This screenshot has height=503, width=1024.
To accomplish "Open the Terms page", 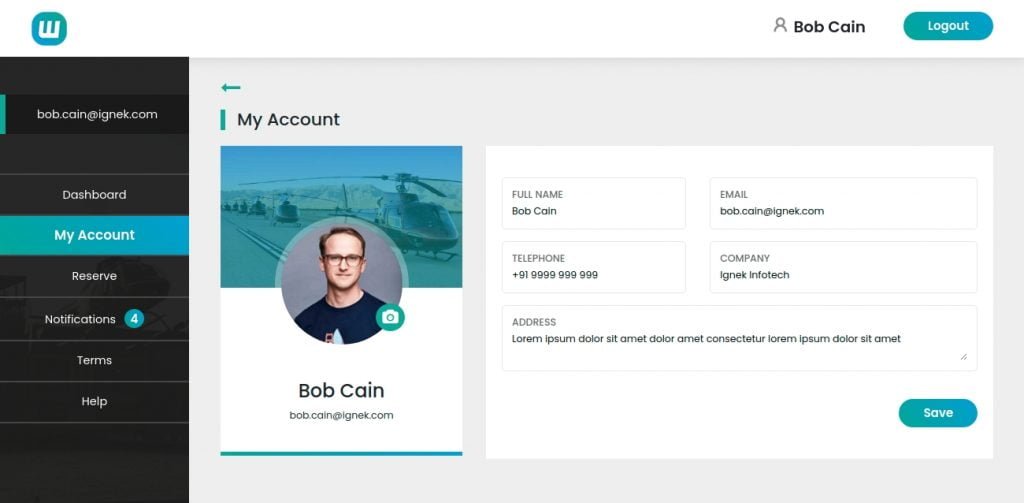I will 94,360.
